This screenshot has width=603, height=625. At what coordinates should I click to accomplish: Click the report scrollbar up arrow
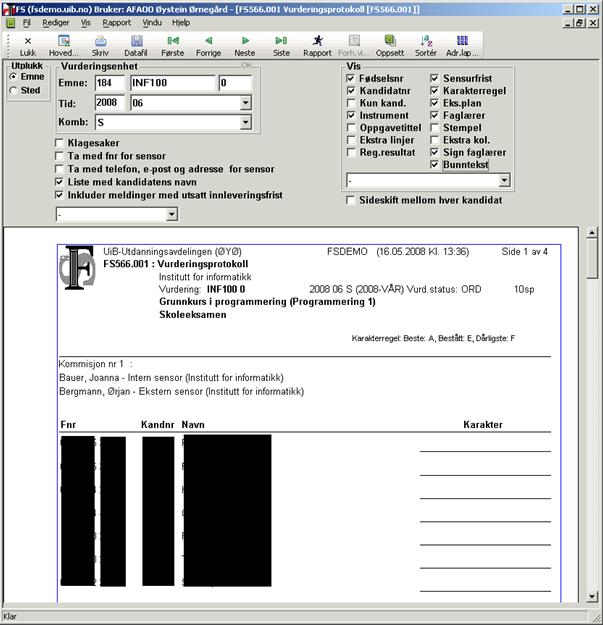coord(592,232)
